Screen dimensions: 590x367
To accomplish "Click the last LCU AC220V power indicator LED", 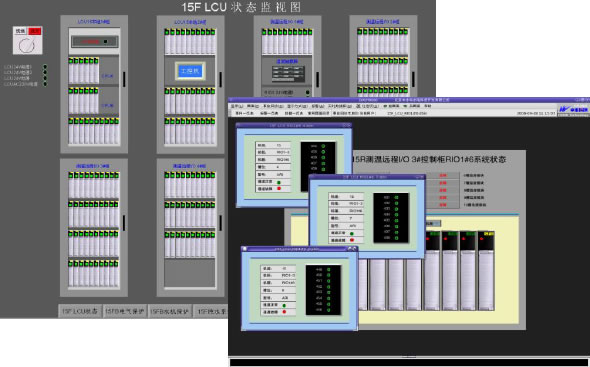I will pos(45,84).
